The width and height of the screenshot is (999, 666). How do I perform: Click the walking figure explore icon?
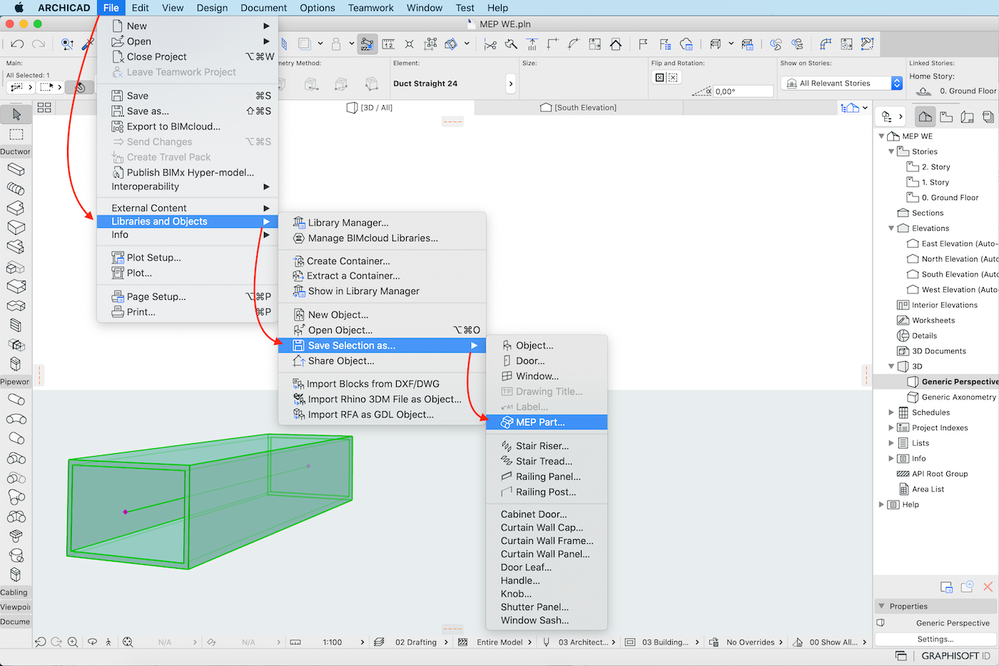[108, 642]
